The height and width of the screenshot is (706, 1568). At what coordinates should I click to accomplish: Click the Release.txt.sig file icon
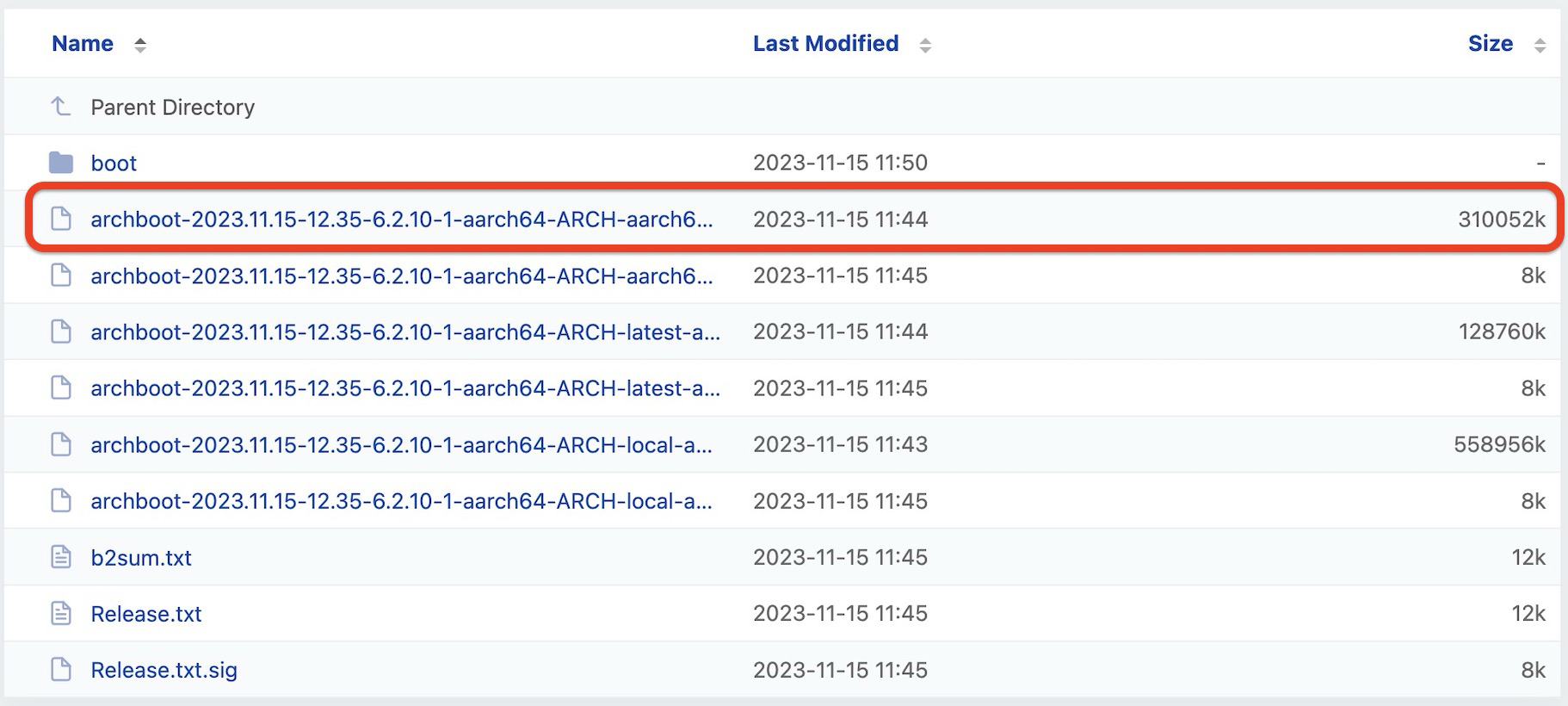60,670
